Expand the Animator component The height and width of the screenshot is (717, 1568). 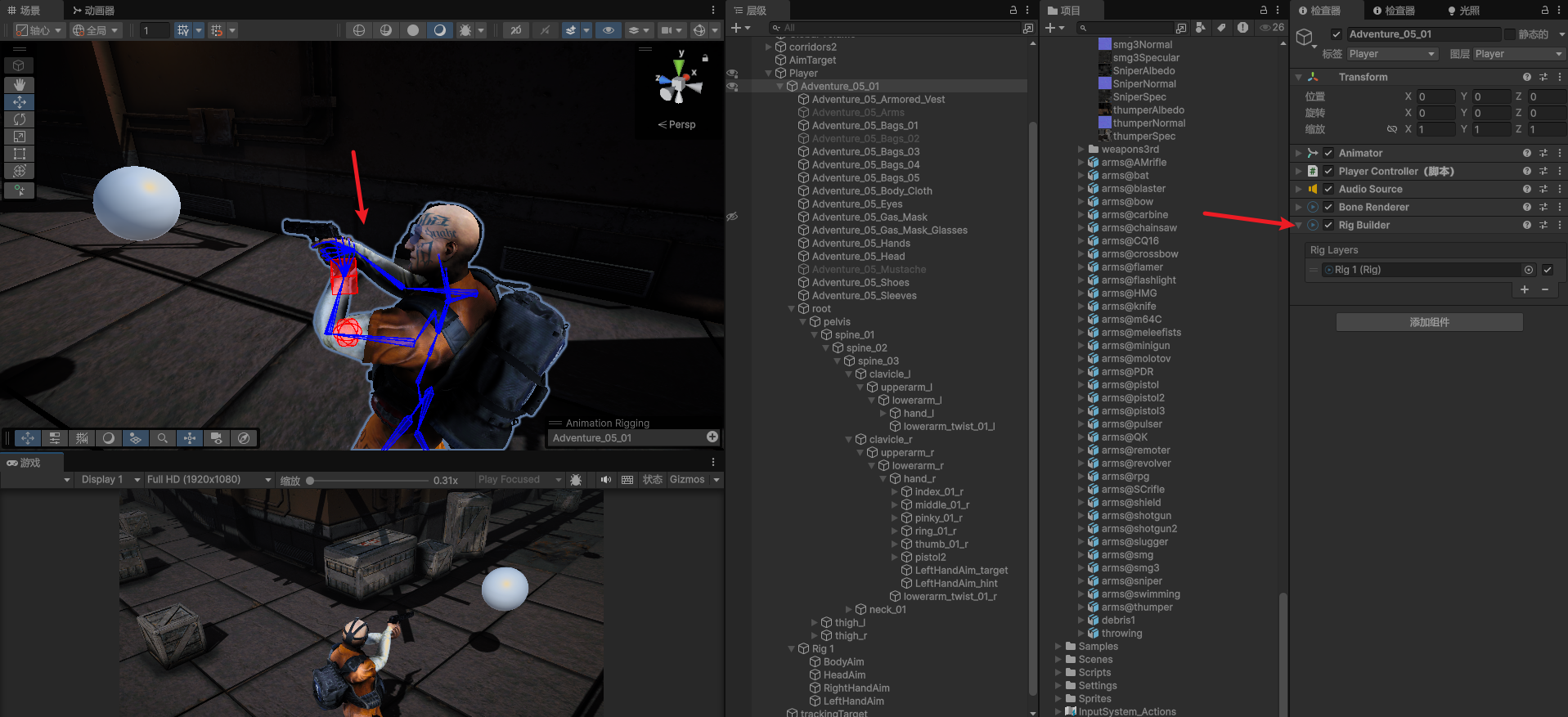tap(1298, 153)
